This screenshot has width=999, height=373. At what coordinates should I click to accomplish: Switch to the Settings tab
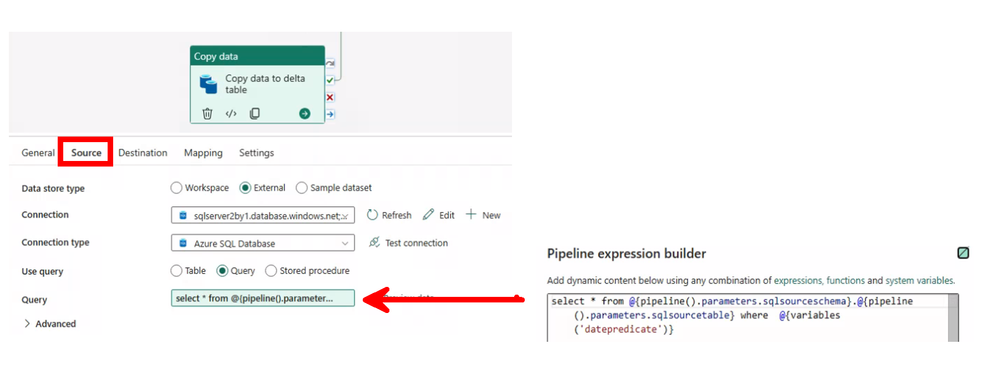click(x=257, y=153)
